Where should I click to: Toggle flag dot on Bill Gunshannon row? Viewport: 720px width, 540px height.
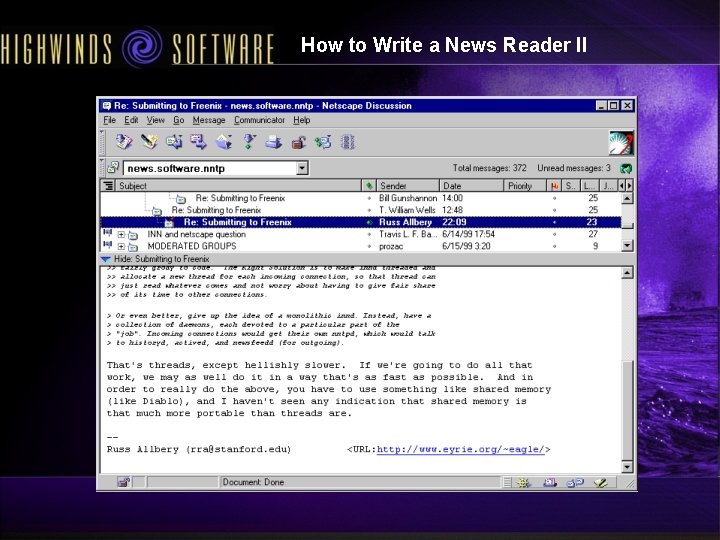pyautogui.click(x=554, y=198)
